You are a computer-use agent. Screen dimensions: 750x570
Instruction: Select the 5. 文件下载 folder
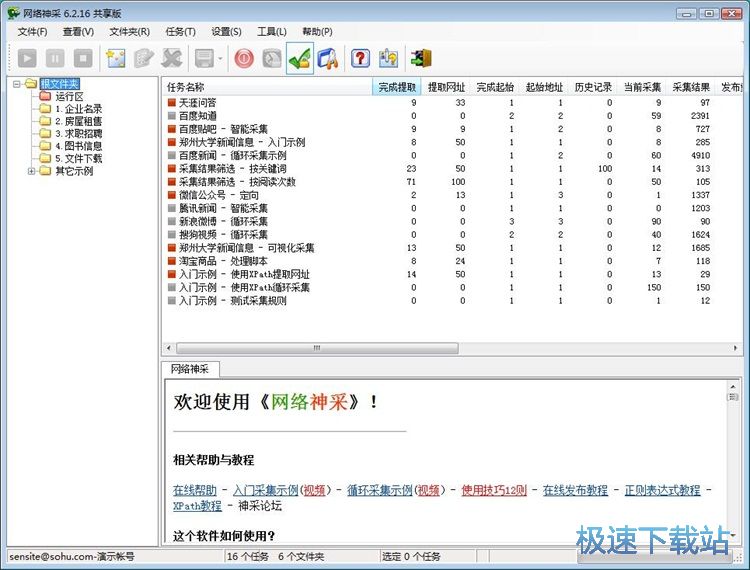(78, 158)
